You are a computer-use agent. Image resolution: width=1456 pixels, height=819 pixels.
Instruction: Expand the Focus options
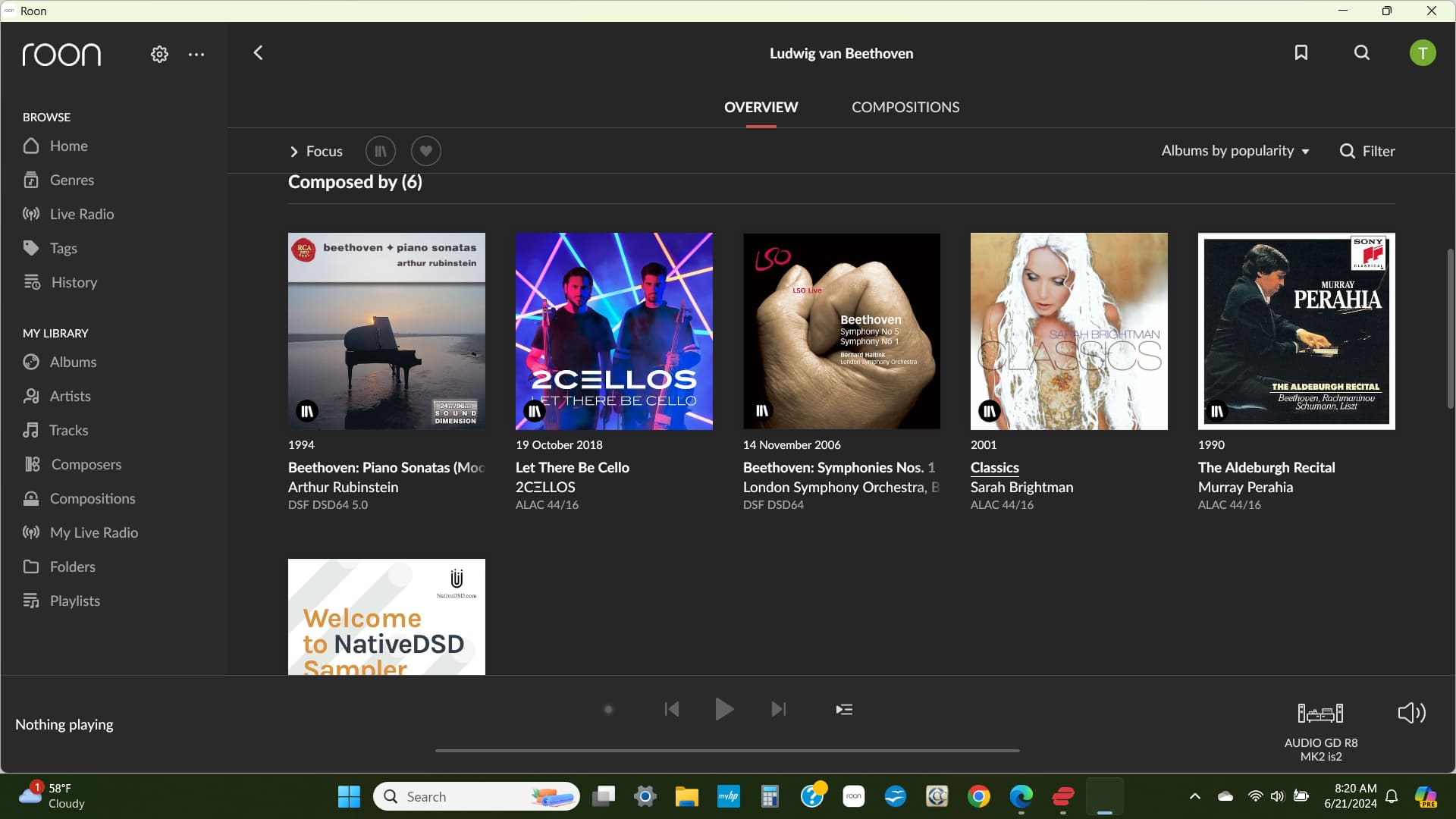[316, 152]
